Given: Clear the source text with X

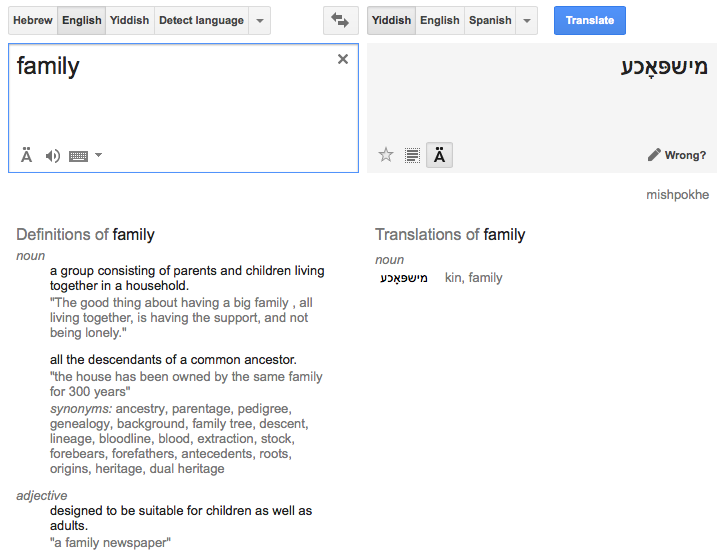Looking at the screenshot, I should 343,59.
